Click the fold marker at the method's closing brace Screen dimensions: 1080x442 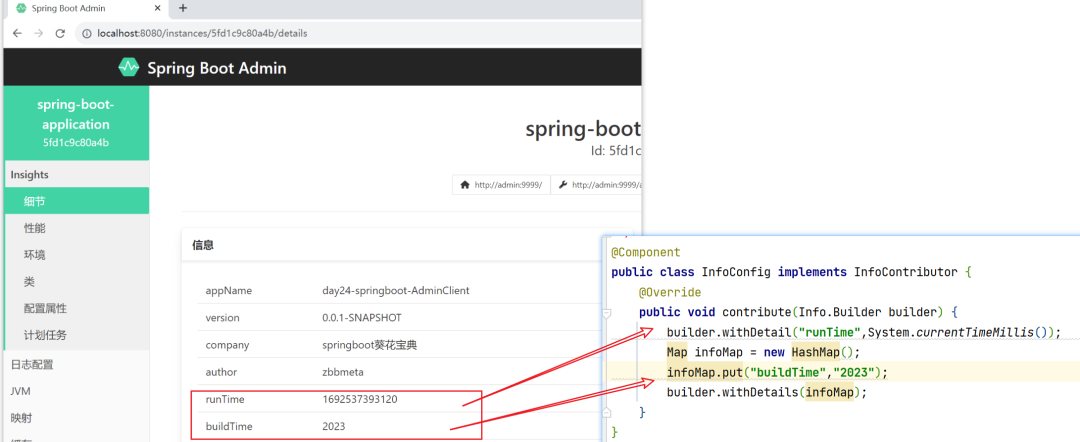coord(606,412)
